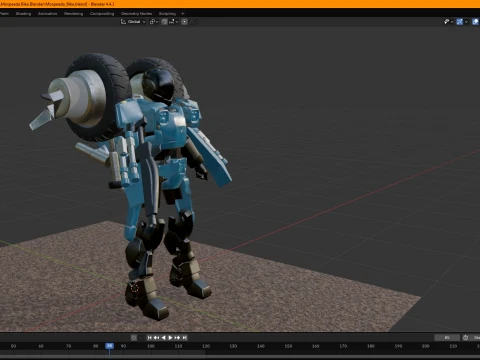Viewport: 480px width, 360px height.
Task: Jump to the previous keyframe
Action: [156, 338]
